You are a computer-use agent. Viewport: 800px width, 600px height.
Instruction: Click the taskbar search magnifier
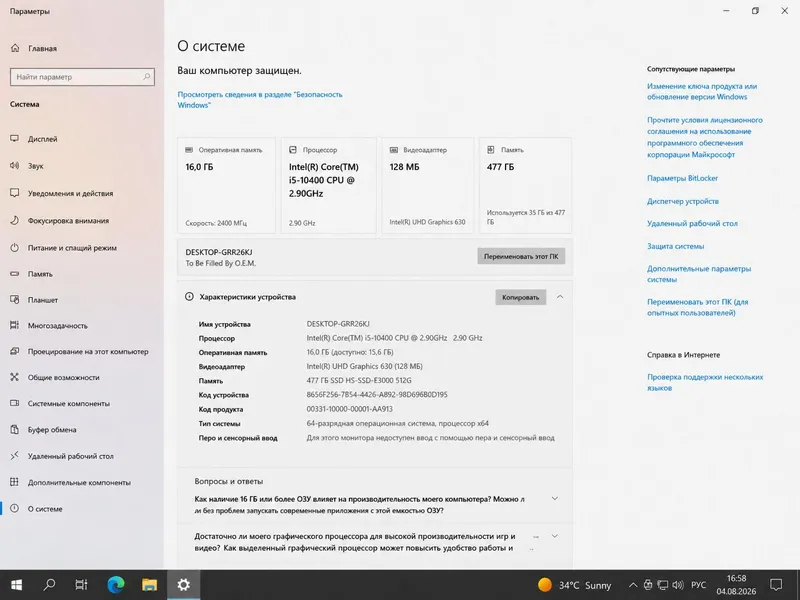click(49, 585)
